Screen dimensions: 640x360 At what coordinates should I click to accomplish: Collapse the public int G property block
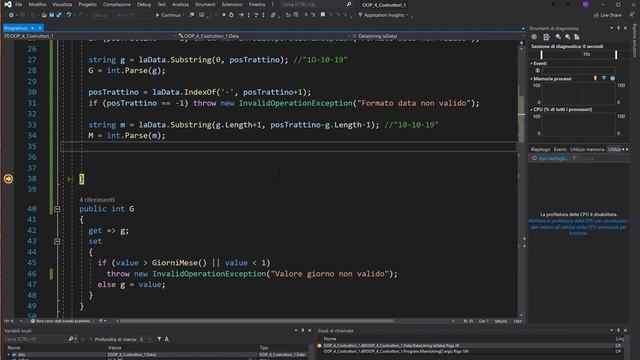click(x=57, y=209)
